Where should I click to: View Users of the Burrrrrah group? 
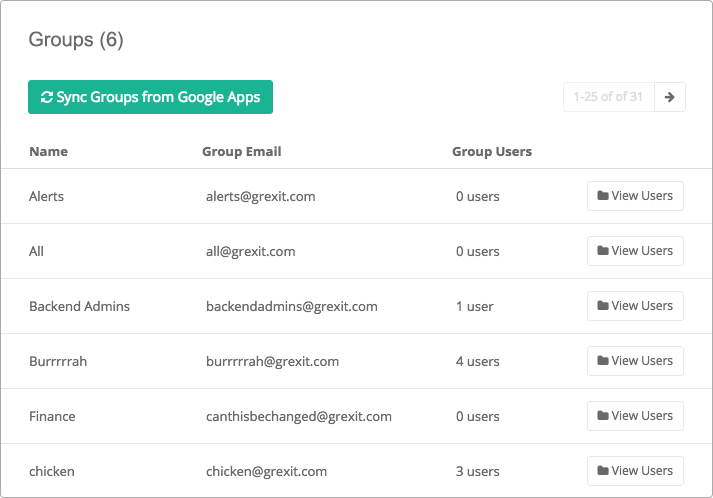coord(635,361)
